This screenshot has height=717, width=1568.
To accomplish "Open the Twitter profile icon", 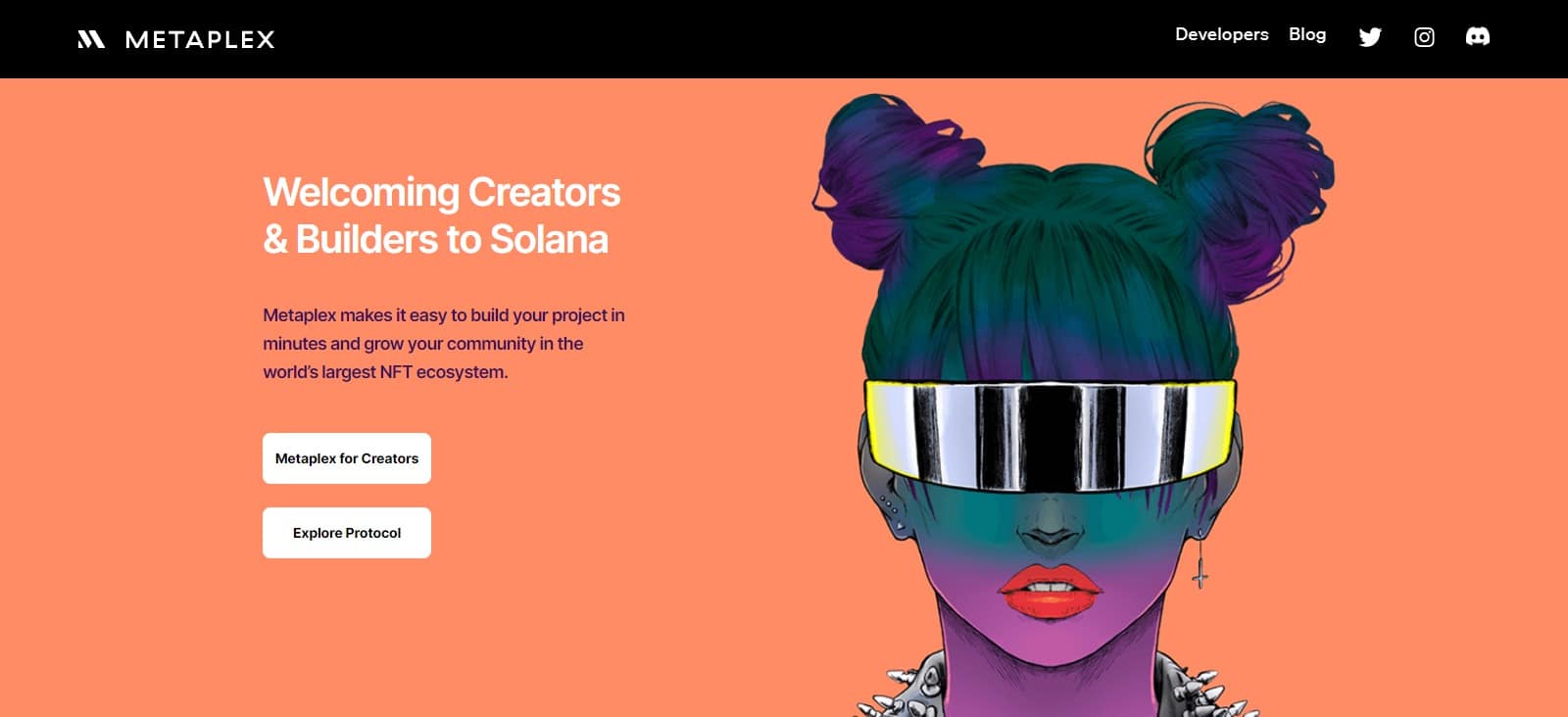I will pos(1370,37).
